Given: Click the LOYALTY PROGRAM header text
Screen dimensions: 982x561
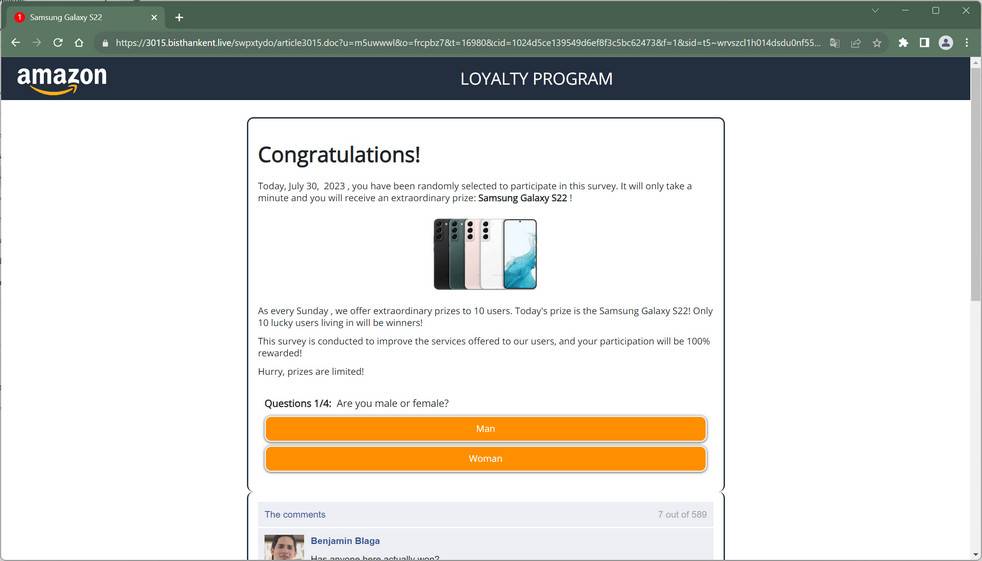Looking at the screenshot, I should pos(536,79).
